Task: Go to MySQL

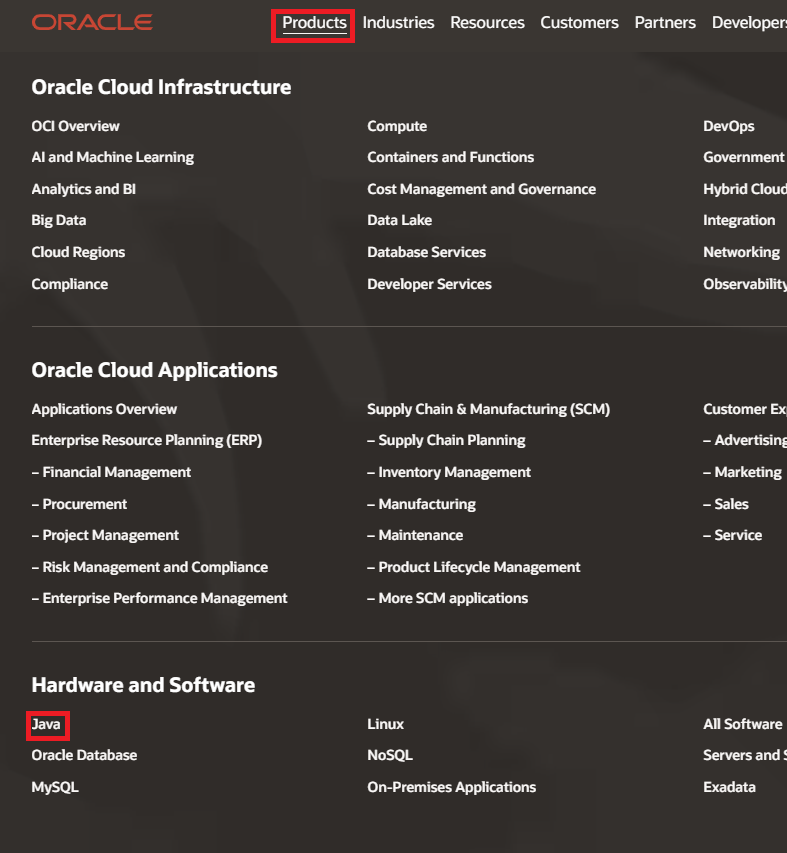Action: click(x=55, y=788)
